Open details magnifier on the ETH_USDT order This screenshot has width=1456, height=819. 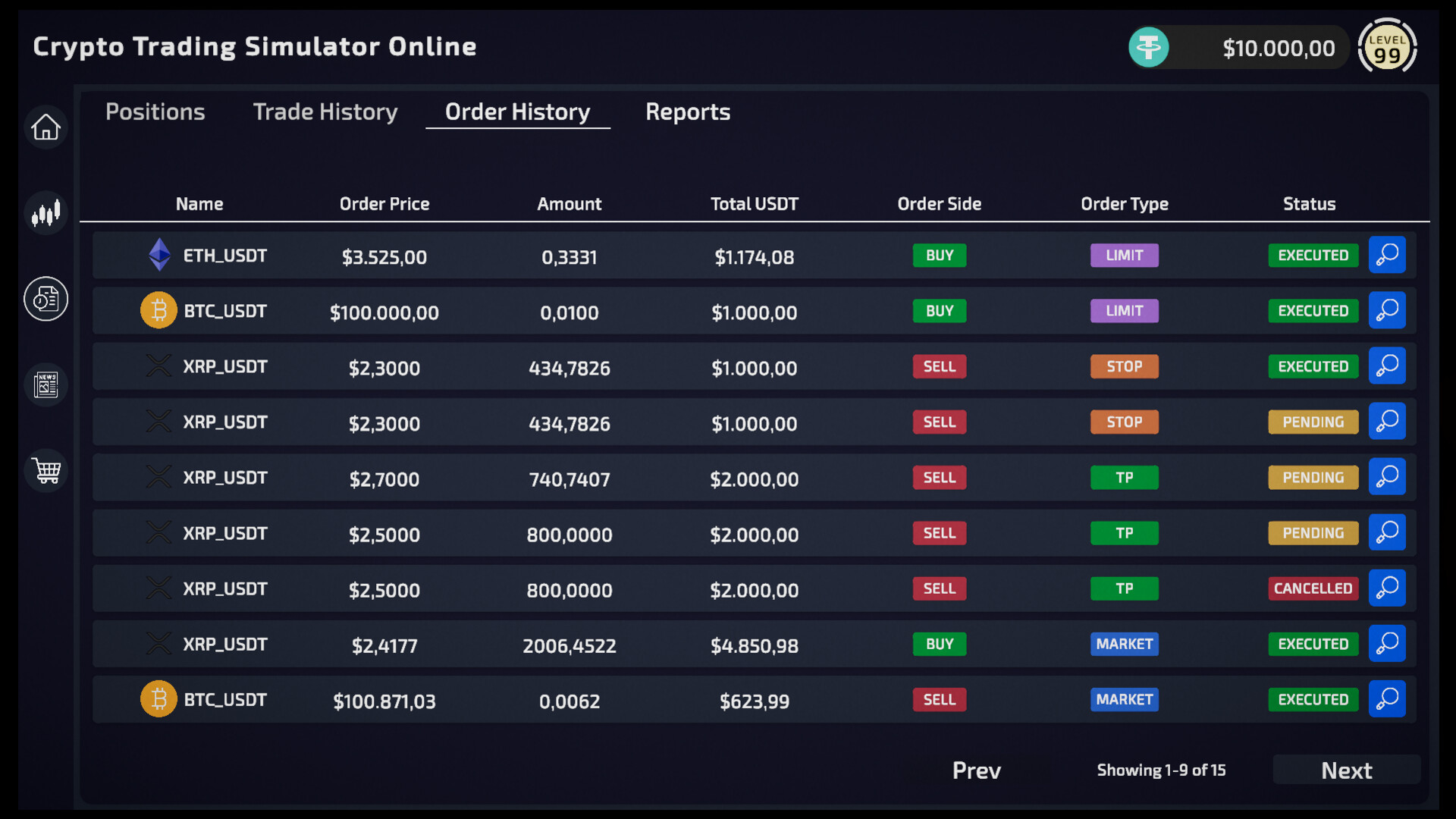tap(1387, 255)
